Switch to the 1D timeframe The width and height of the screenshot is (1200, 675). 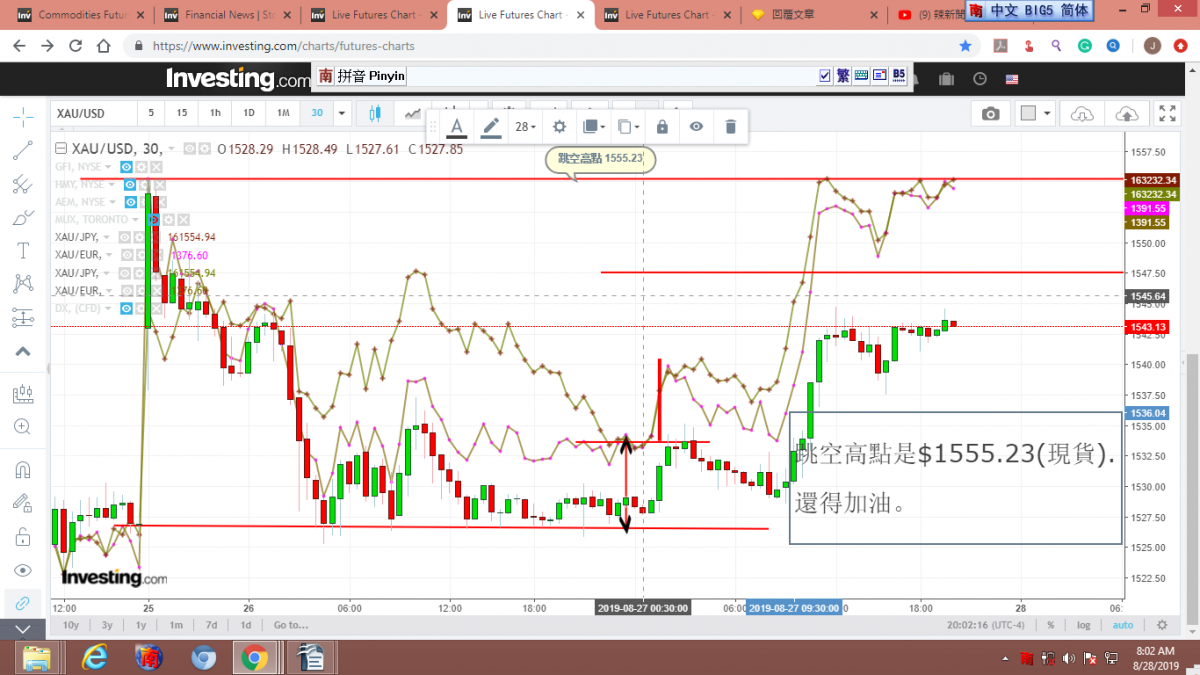[x=249, y=113]
